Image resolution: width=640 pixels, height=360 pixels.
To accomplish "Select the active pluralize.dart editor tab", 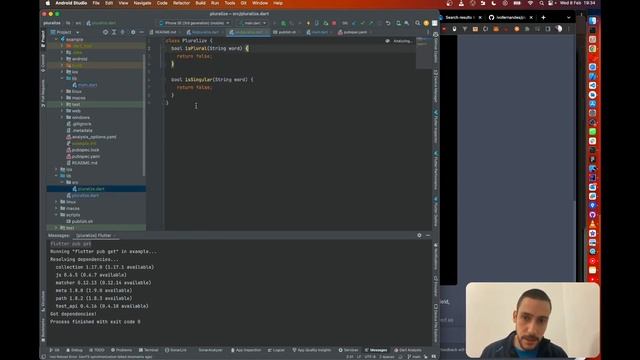I will [249, 32].
